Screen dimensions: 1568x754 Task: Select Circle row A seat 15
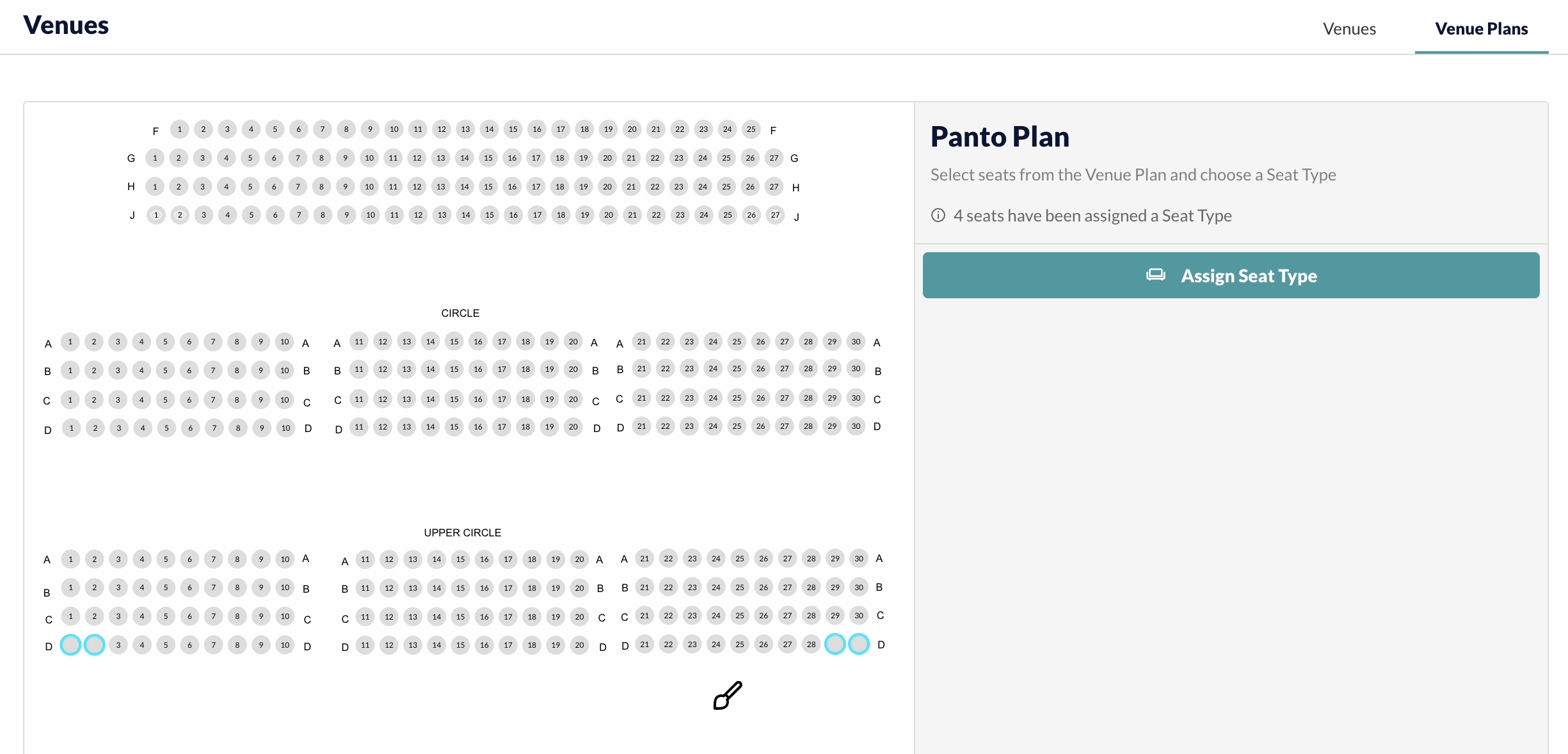[x=454, y=342]
